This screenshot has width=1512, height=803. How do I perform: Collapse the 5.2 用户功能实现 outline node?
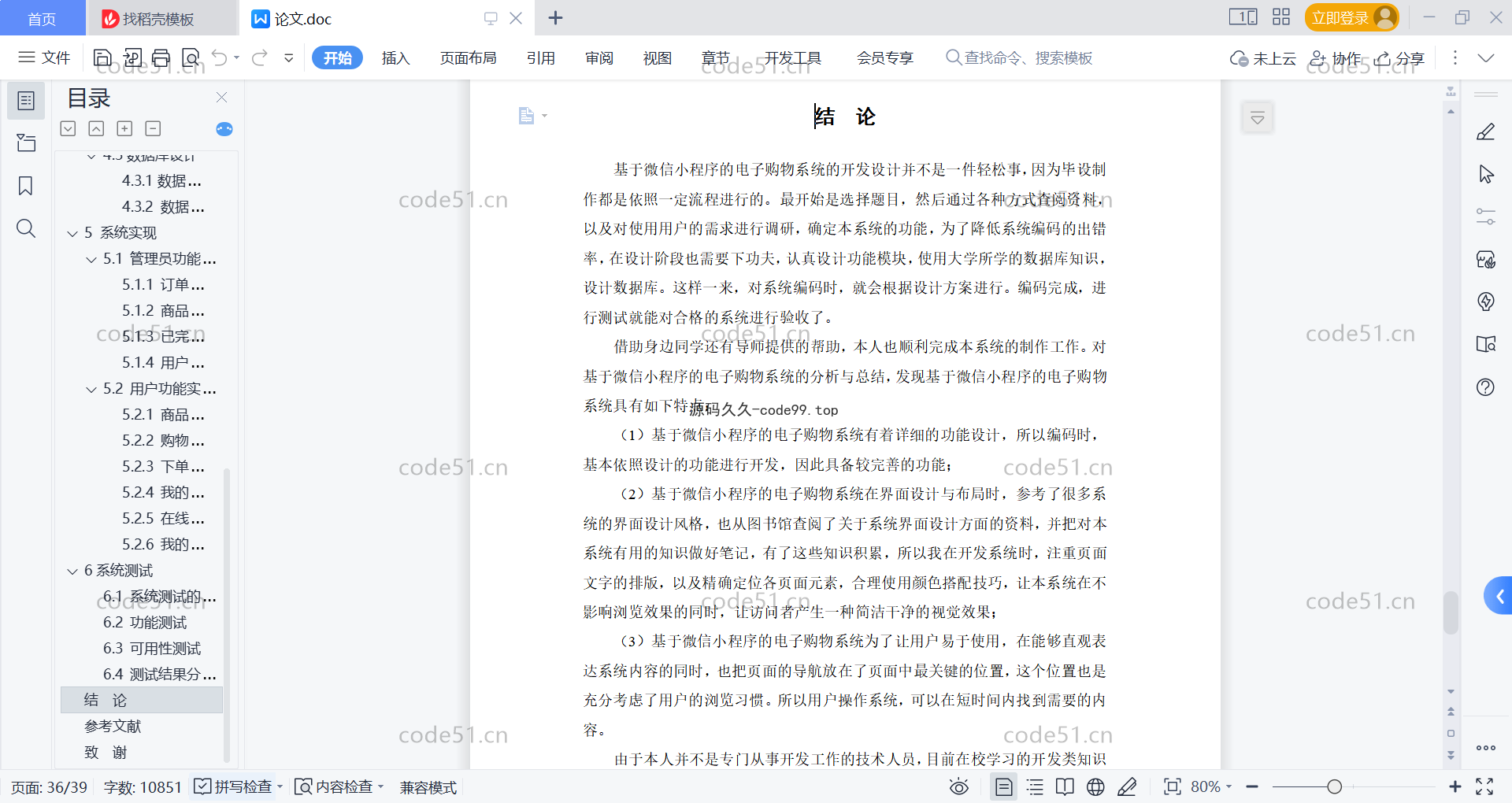coord(91,389)
